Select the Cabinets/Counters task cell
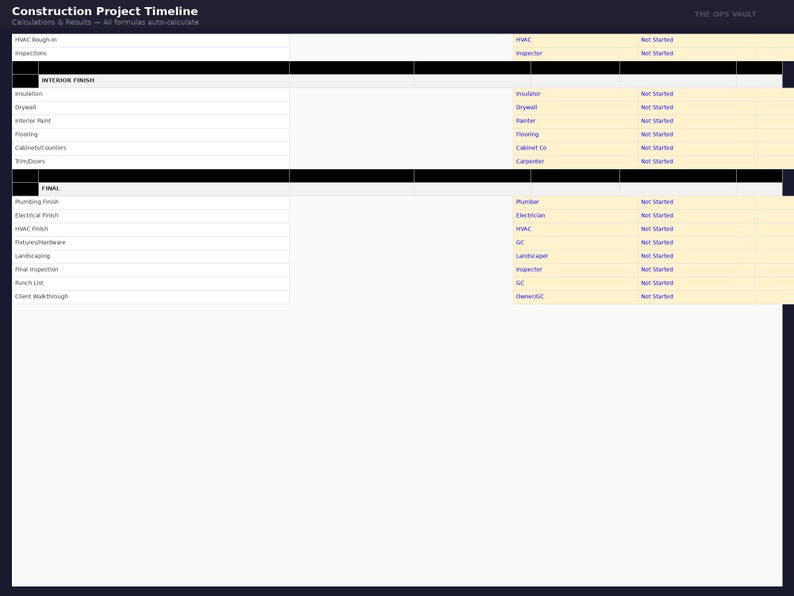This screenshot has height=596, width=794. (x=150, y=148)
